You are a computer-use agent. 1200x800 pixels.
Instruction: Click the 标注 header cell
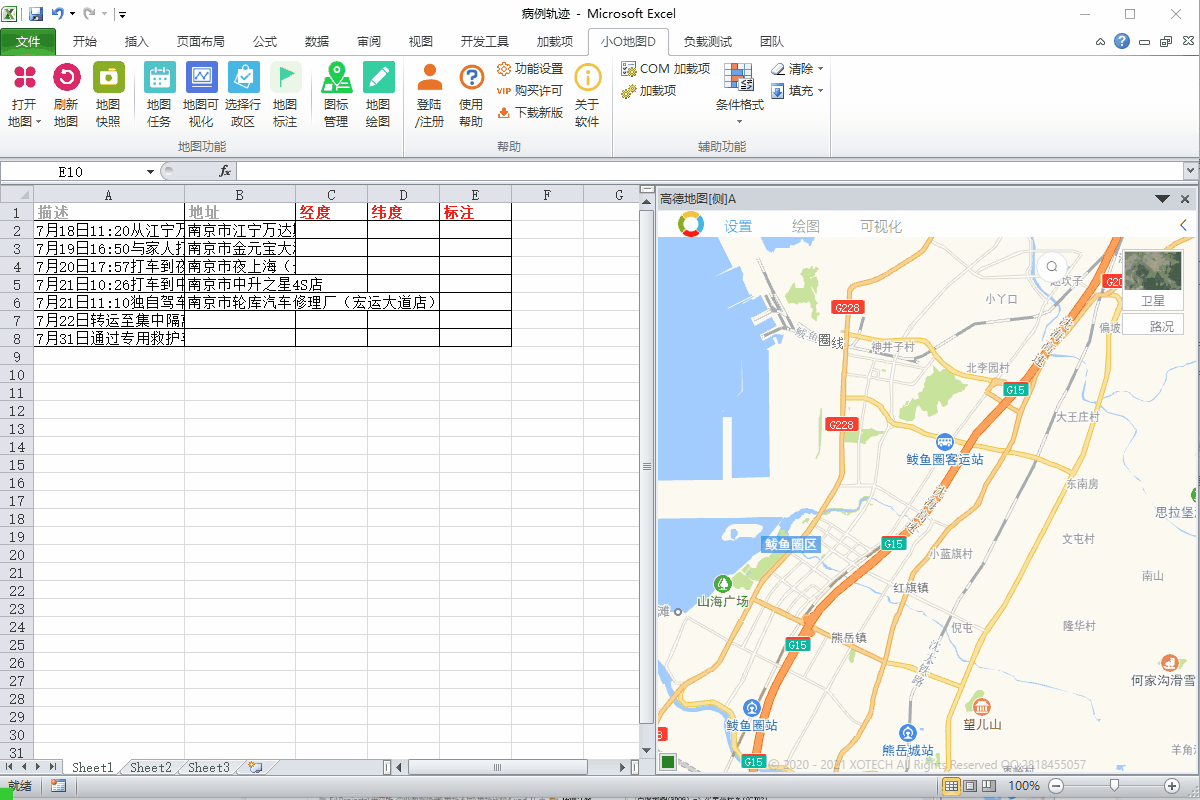coord(475,212)
